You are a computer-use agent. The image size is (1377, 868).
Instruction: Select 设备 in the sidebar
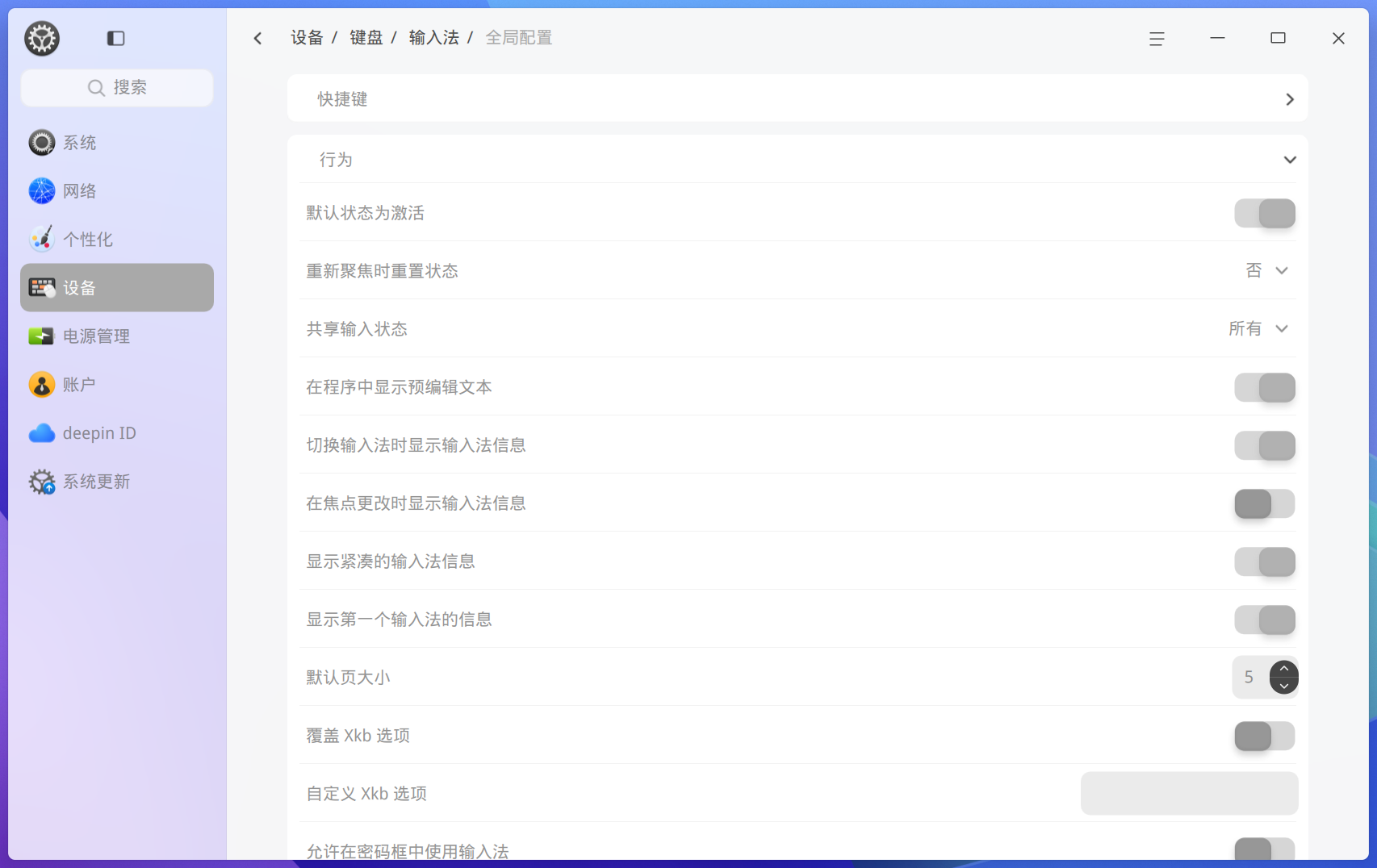pos(117,287)
